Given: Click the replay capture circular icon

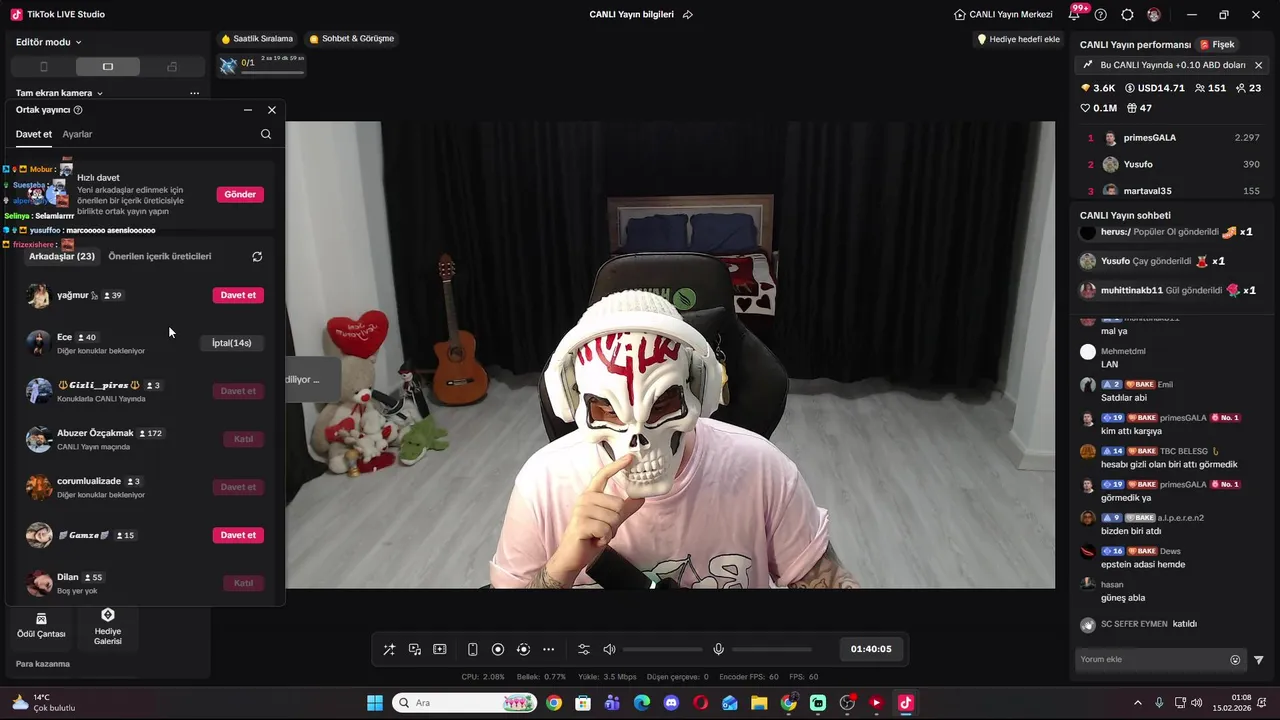Looking at the screenshot, I should 523,649.
